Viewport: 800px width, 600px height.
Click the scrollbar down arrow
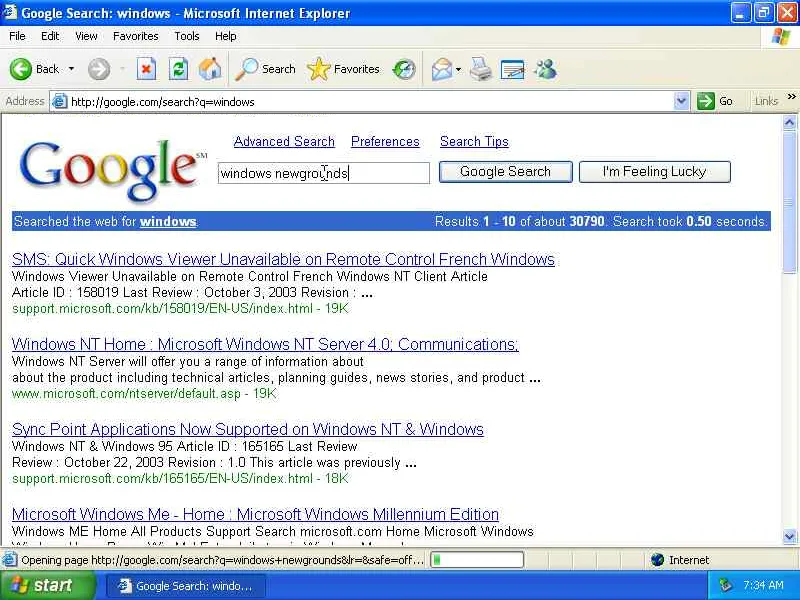[789, 536]
